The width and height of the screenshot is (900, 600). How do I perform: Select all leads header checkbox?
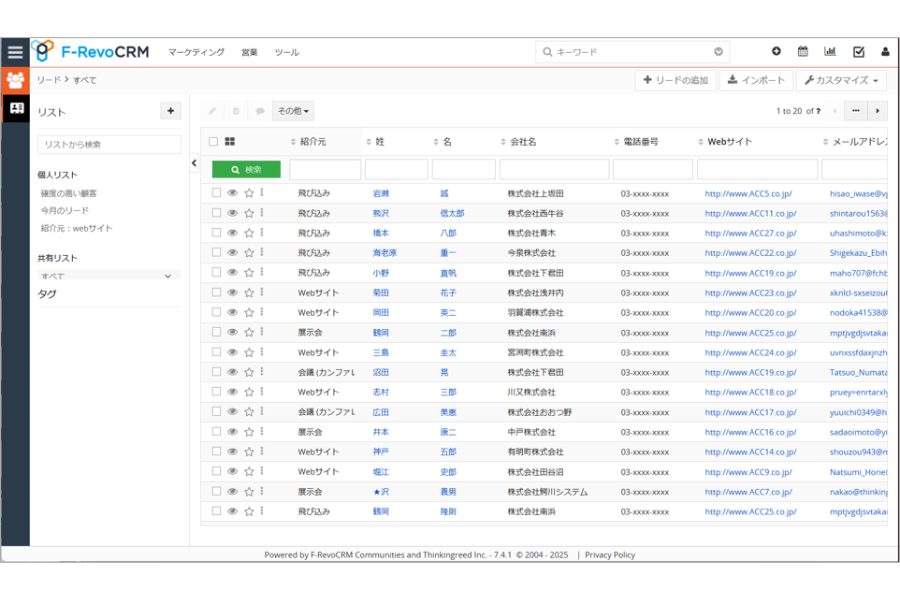pyautogui.click(x=214, y=141)
